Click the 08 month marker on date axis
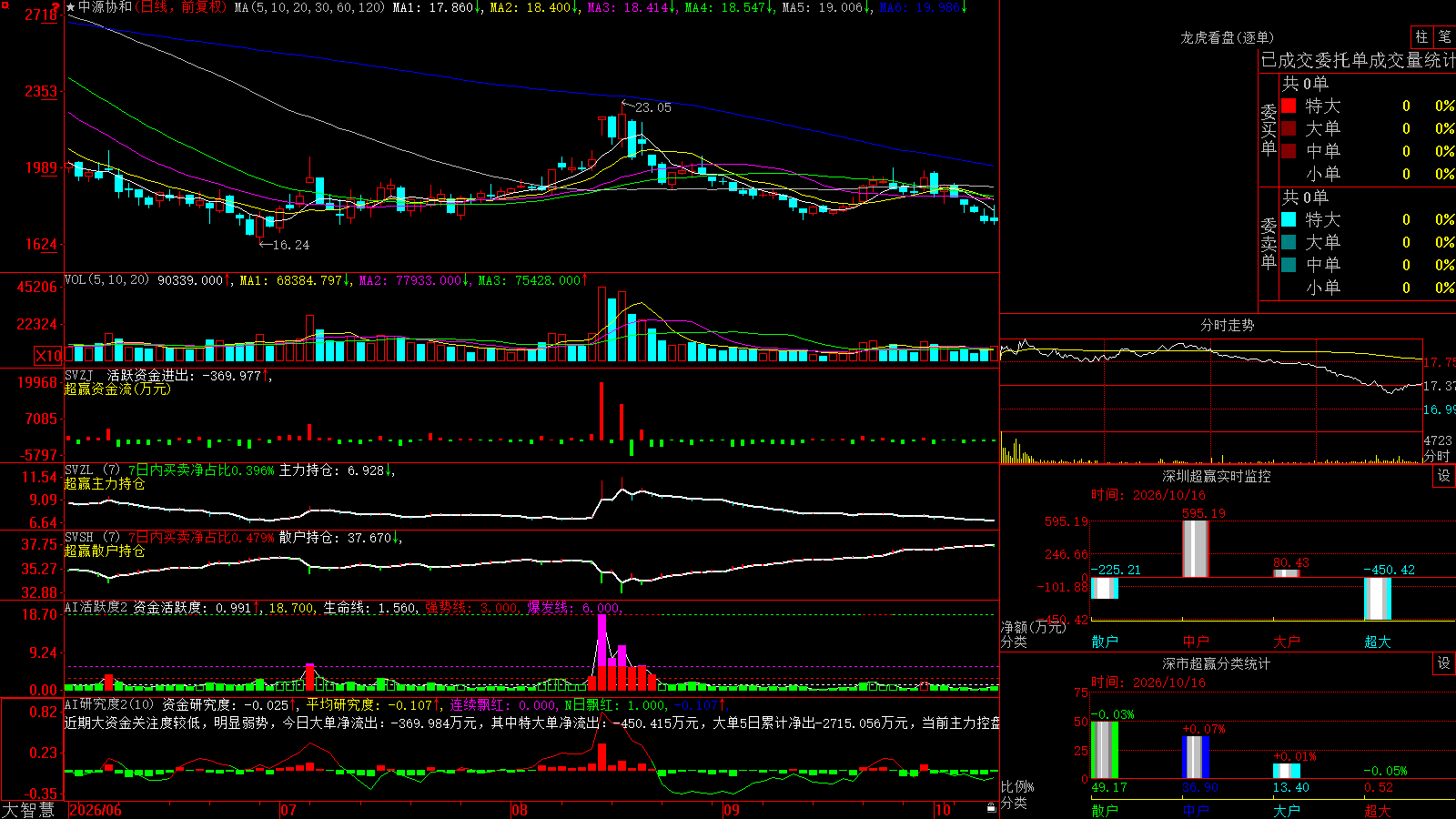Screen dimensions: 1456x819 point(520,810)
